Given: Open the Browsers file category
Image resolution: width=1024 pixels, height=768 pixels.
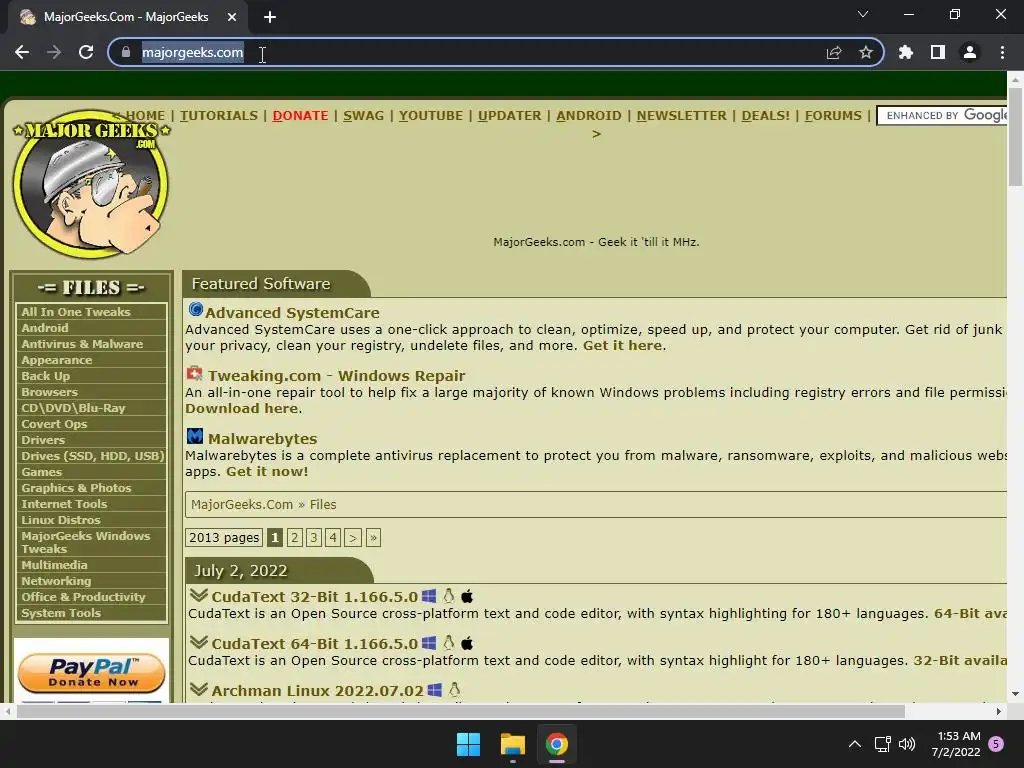Looking at the screenshot, I should tap(91, 392).
